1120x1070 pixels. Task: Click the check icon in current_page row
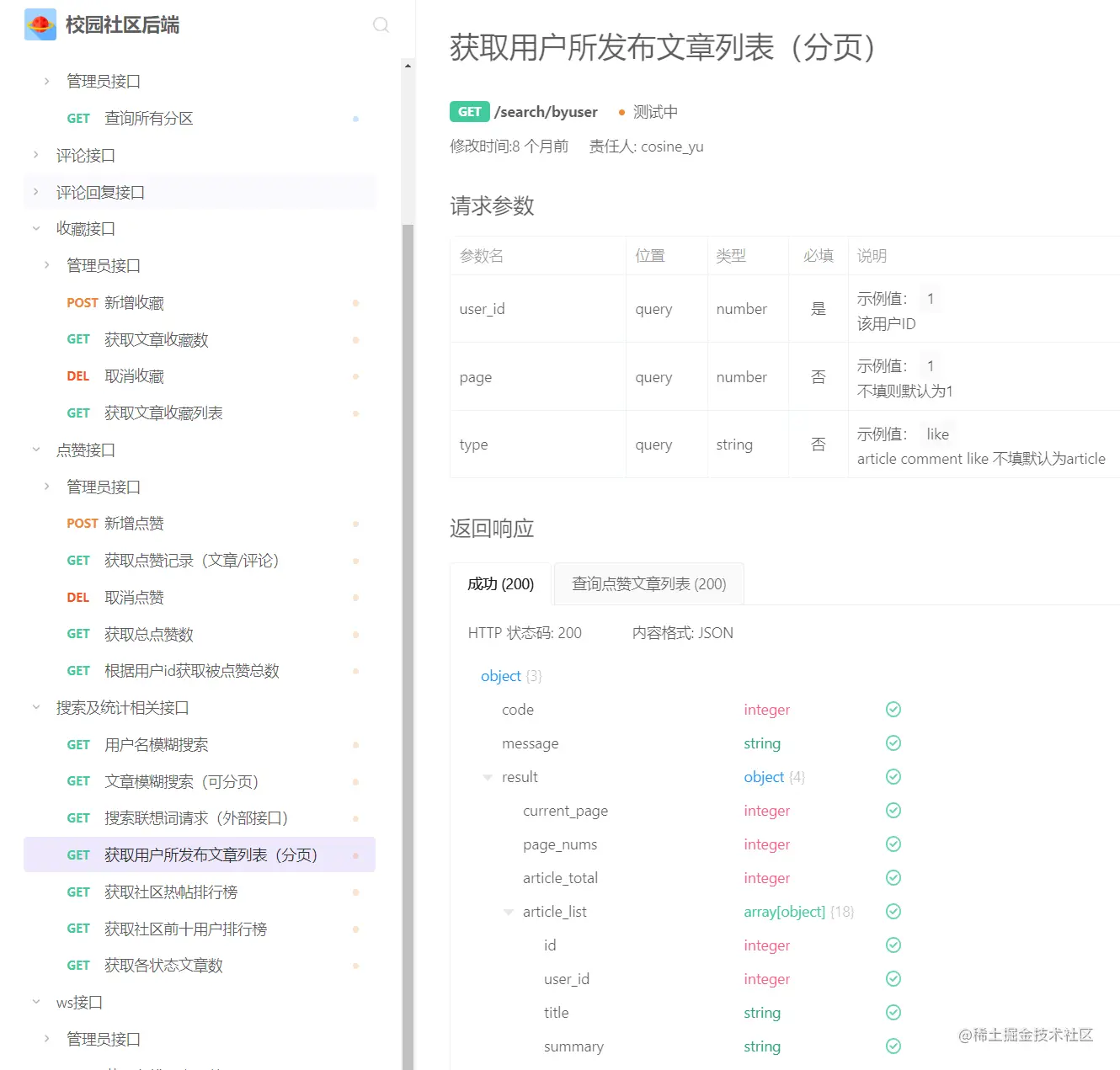point(893,811)
